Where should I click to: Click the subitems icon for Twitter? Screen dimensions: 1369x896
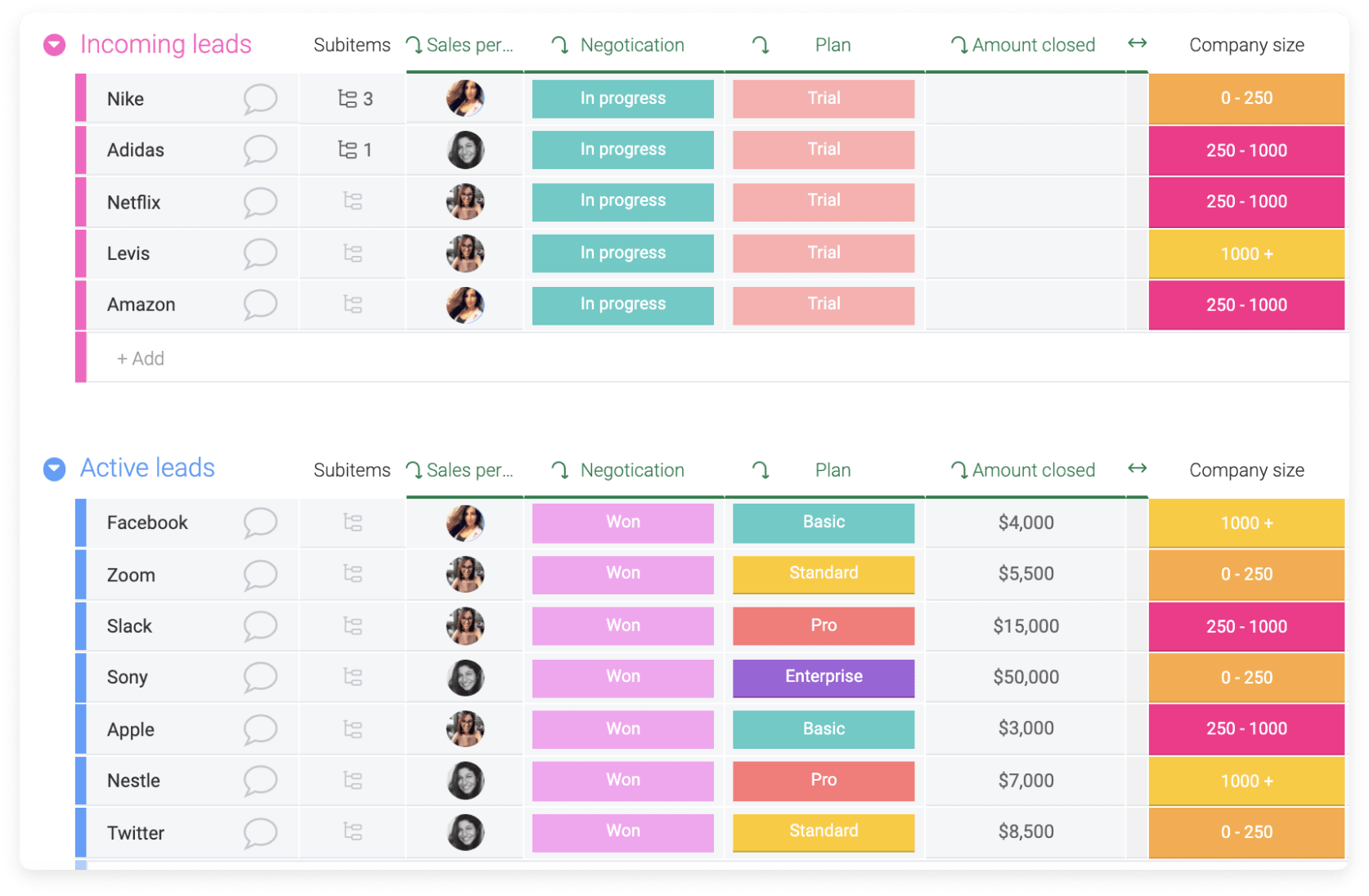(x=352, y=831)
